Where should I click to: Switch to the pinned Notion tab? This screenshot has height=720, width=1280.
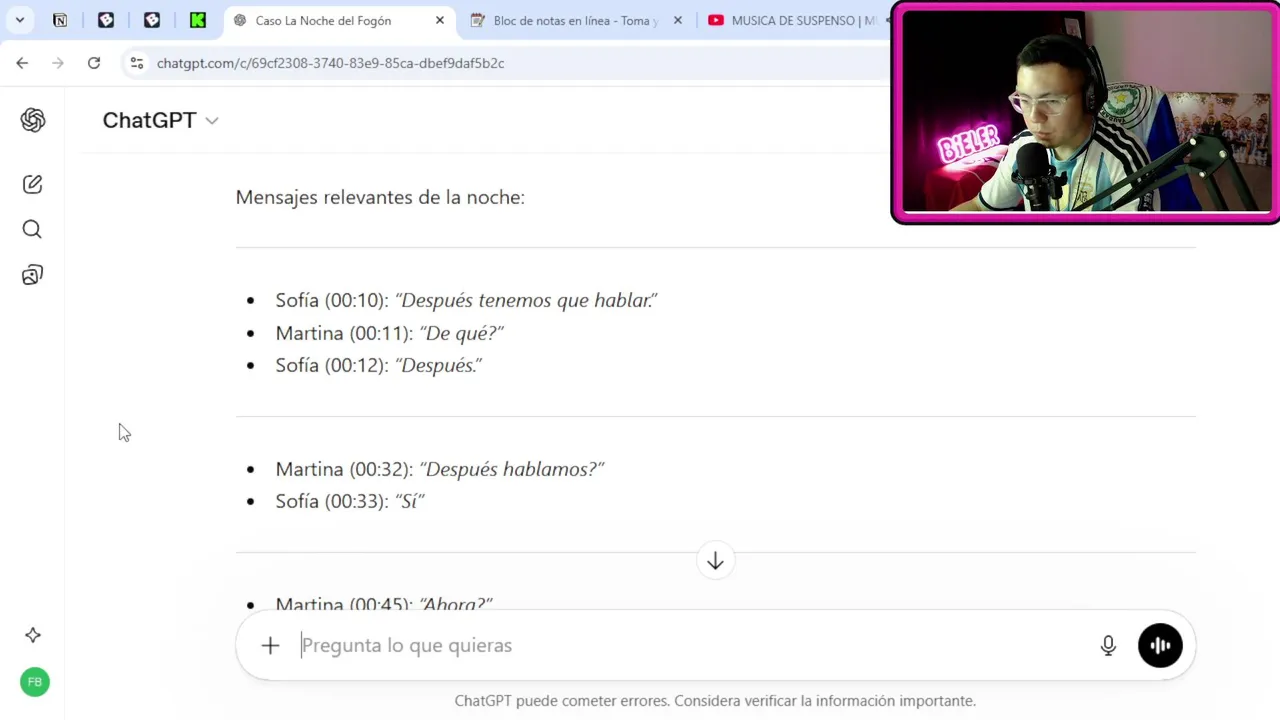coord(60,20)
